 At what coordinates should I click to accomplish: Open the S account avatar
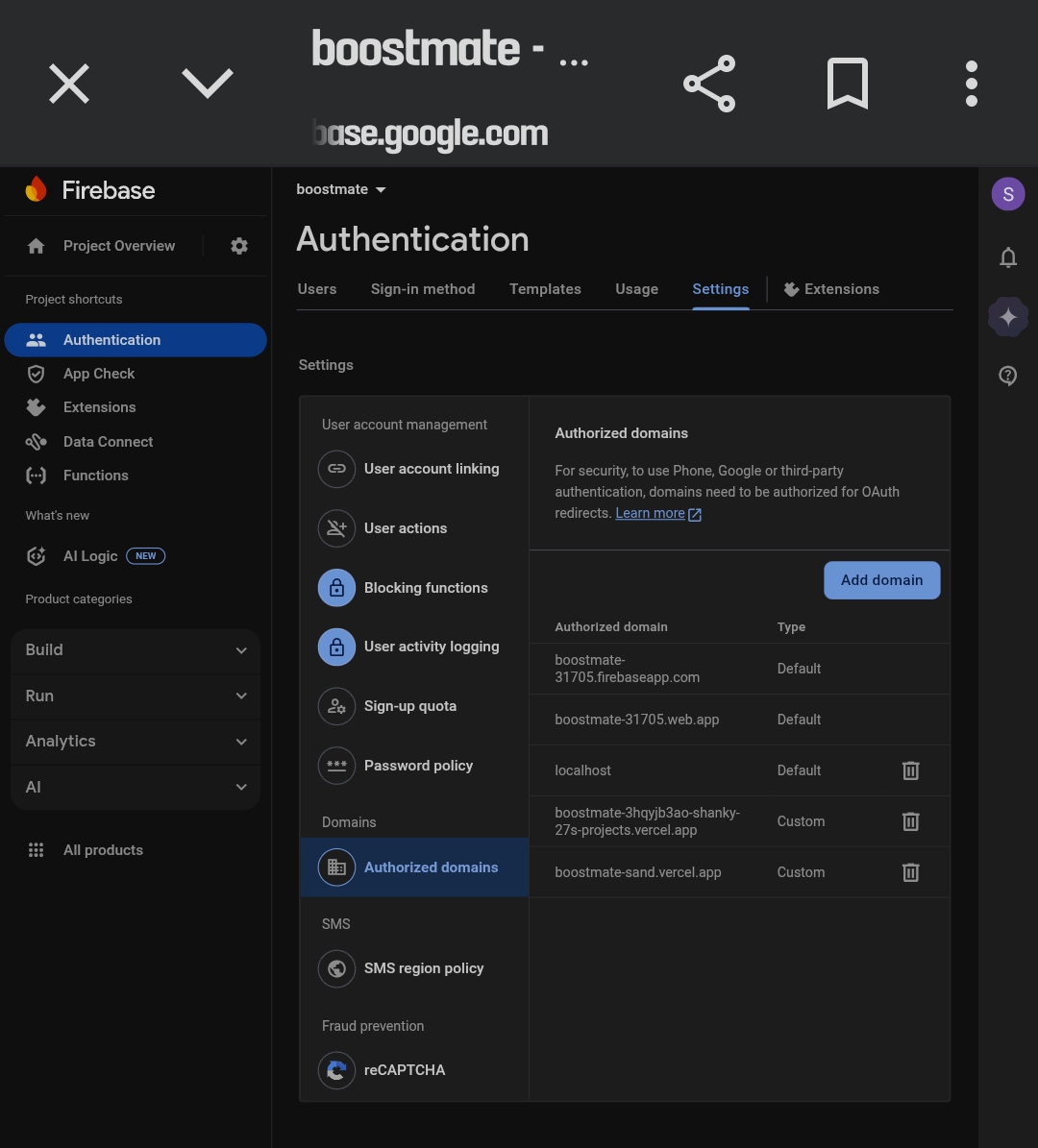[x=1008, y=194]
